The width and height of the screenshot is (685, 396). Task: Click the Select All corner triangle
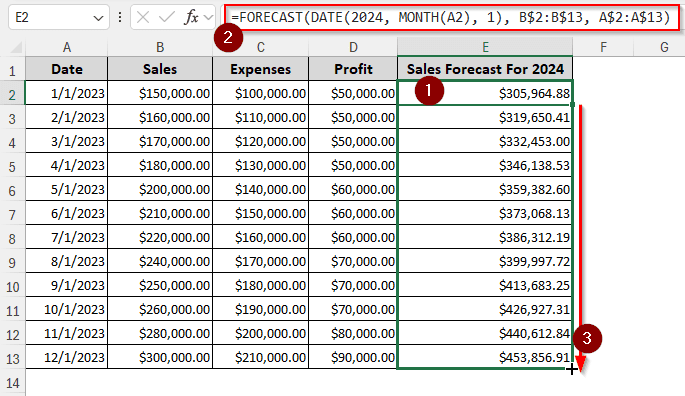pos(16,47)
